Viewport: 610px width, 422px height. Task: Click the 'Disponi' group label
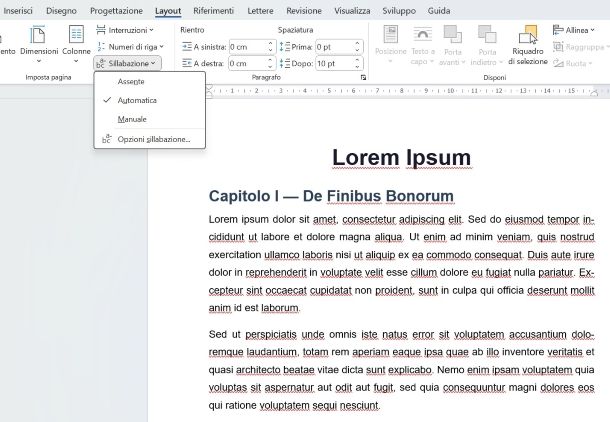pyautogui.click(x=494, y=77)
